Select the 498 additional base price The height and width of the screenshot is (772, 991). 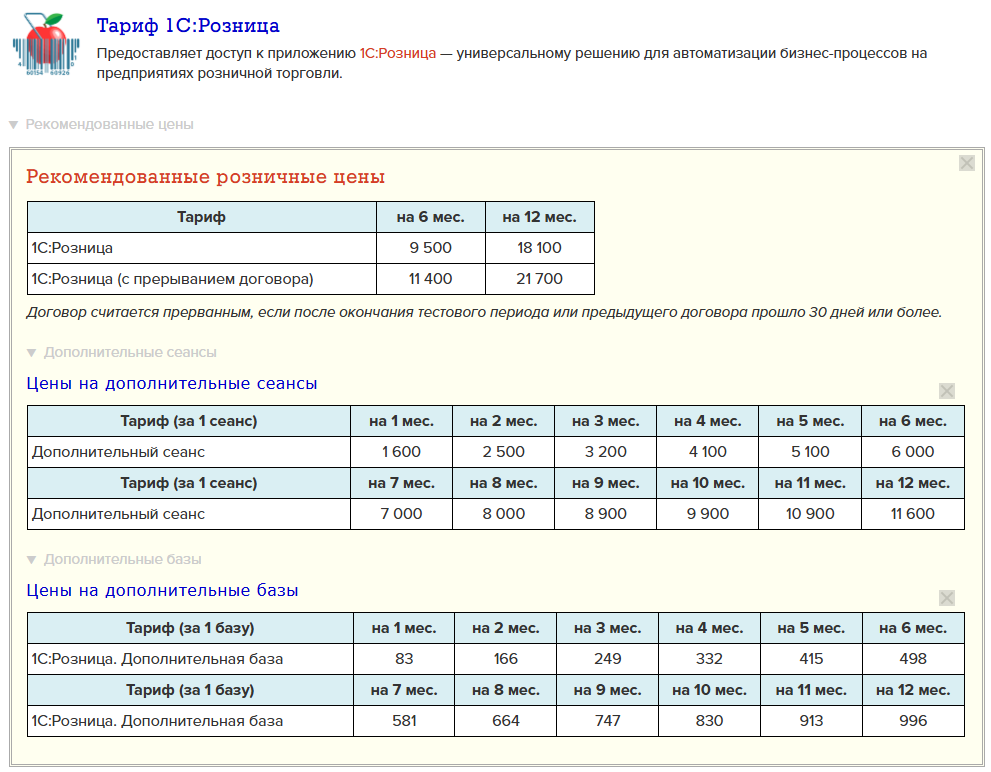point(913,659)
